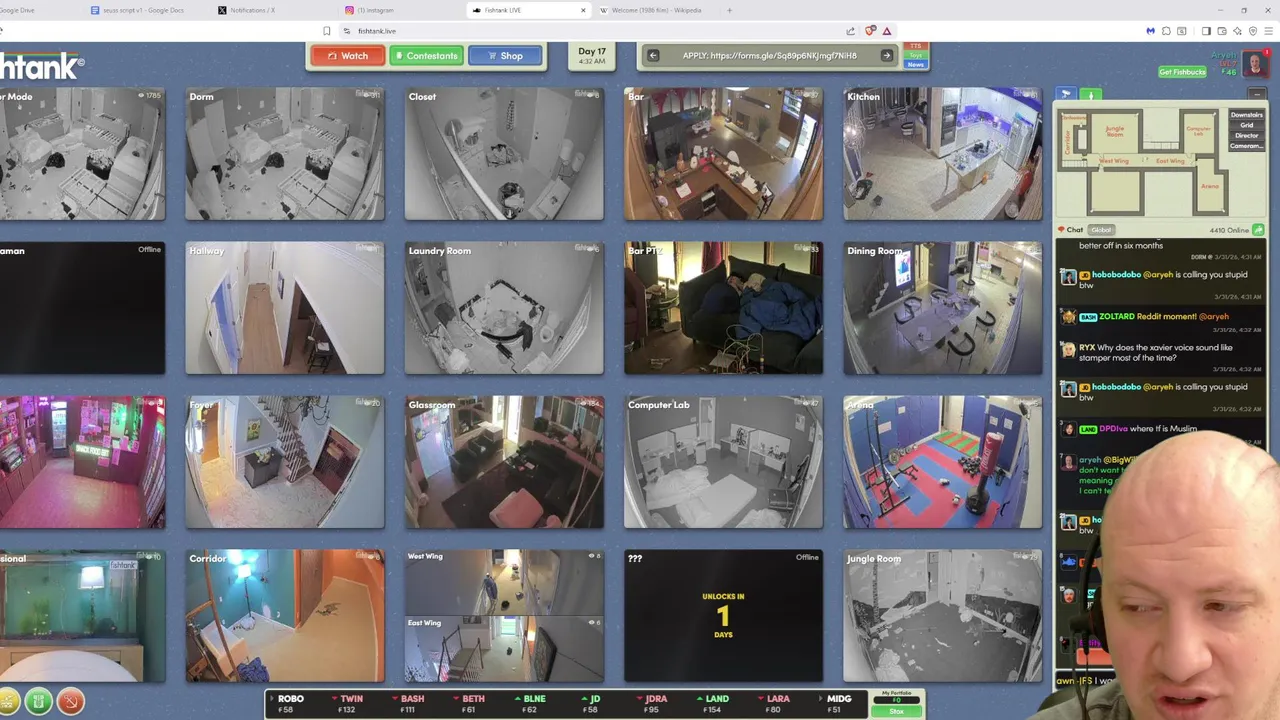Open the Hallway camera feed
The height and width of the screenshot is (720, 1280).
284,308
